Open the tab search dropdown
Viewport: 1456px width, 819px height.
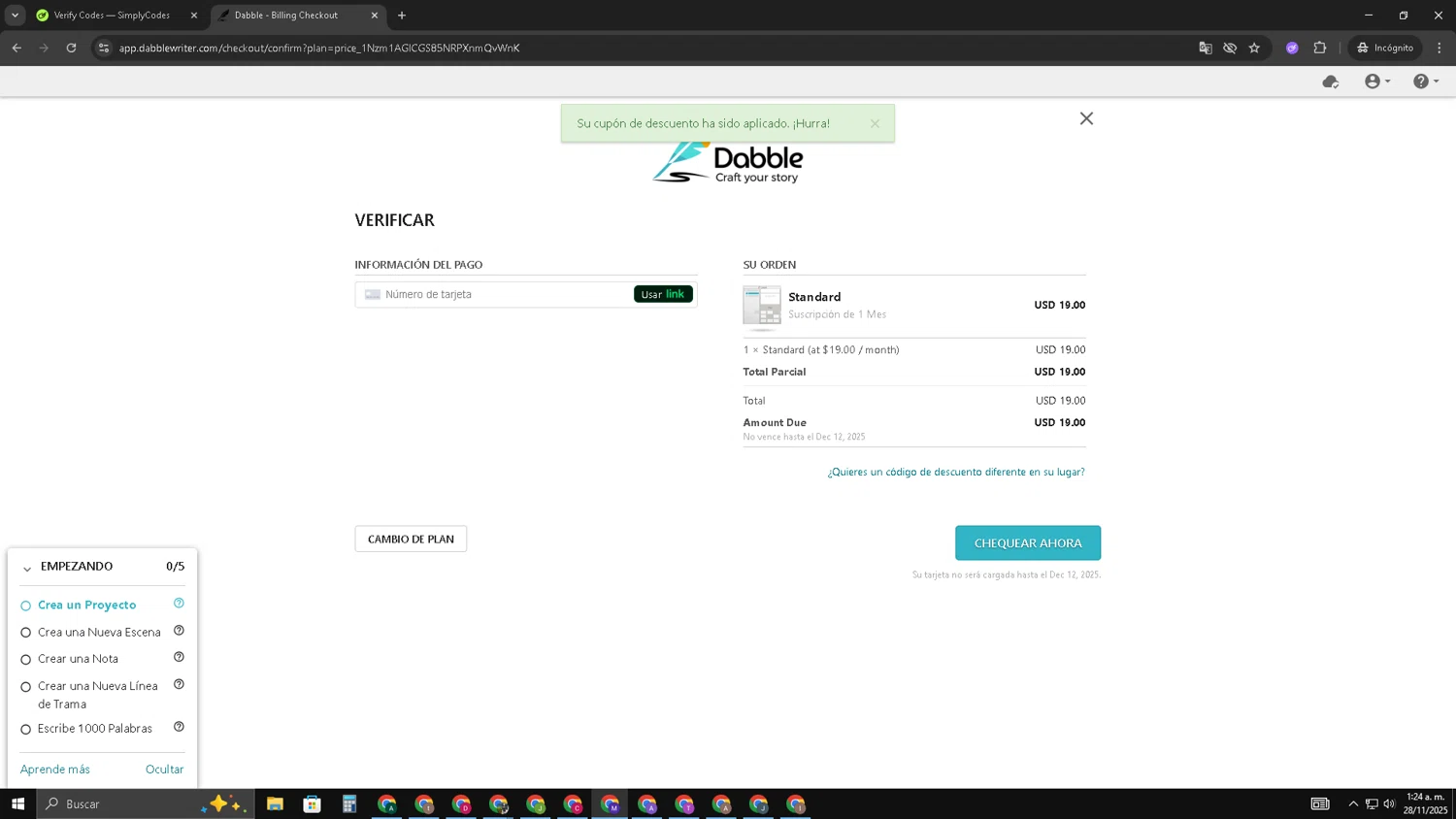pos(15,16)
